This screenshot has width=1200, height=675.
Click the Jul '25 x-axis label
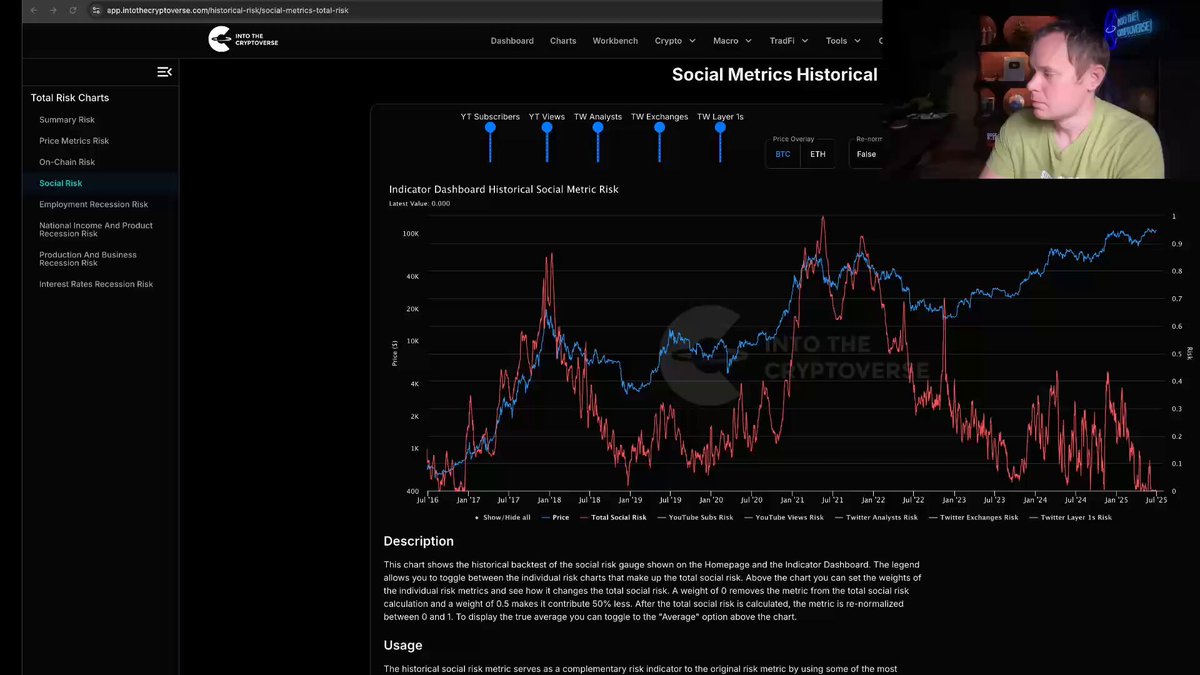pyautogui.click(x=1155, y=500)
